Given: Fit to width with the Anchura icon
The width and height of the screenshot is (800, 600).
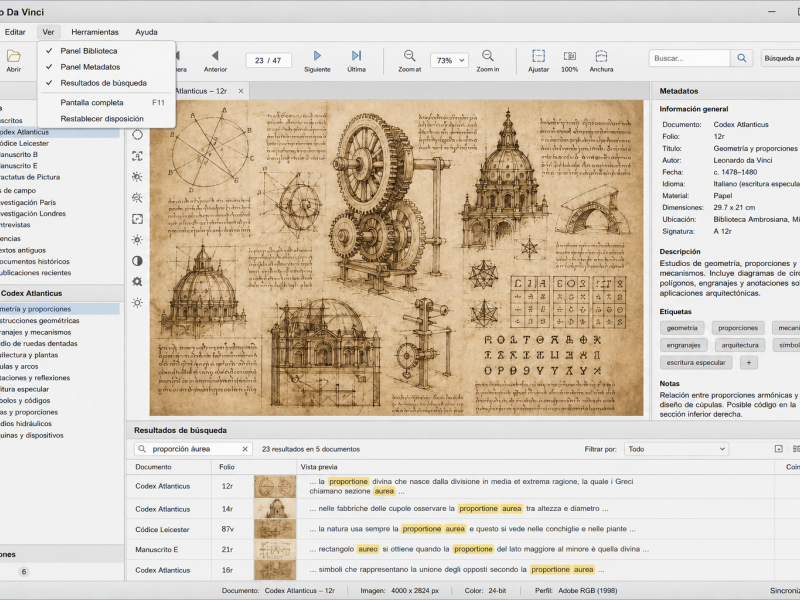Looking at the screenshot, I should [601, 56].
